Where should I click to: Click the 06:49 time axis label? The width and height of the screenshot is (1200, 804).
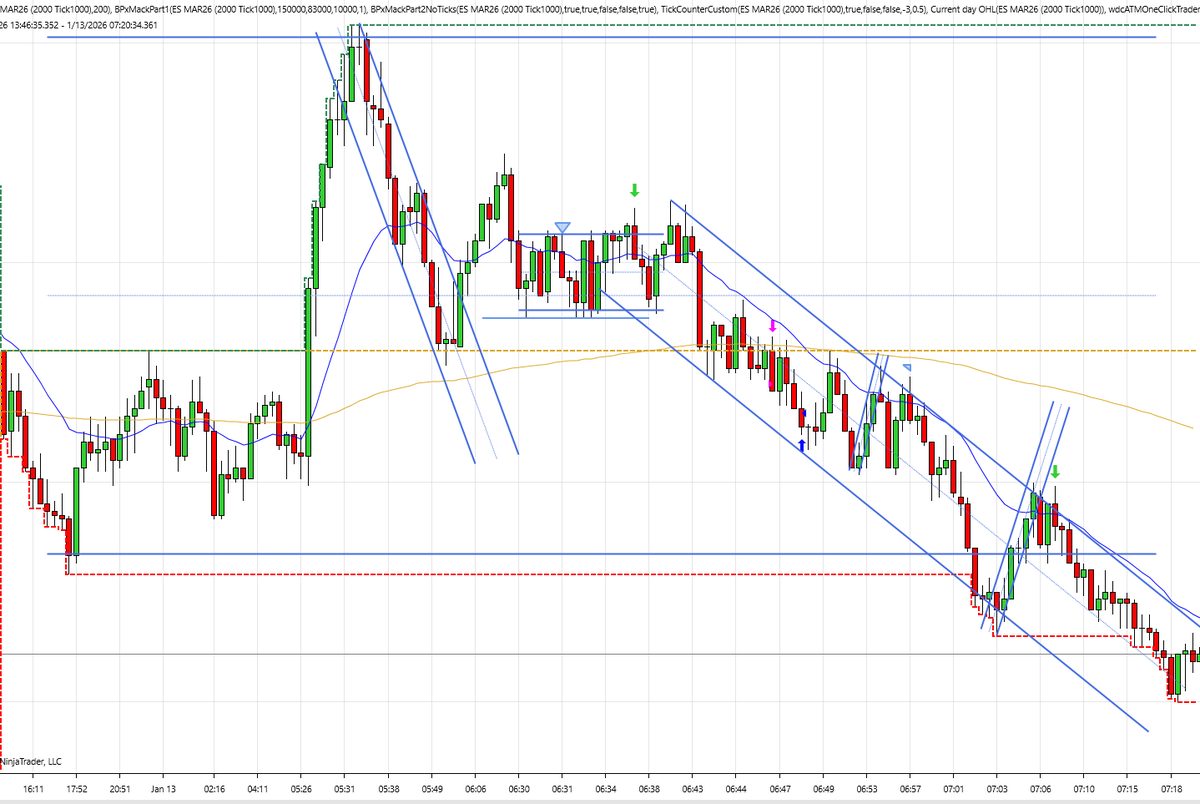(823, 789)
